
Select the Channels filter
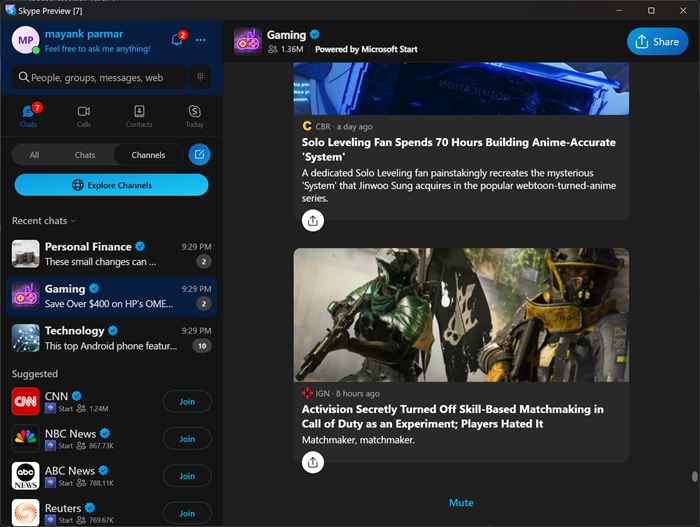(x=148, y=155)
